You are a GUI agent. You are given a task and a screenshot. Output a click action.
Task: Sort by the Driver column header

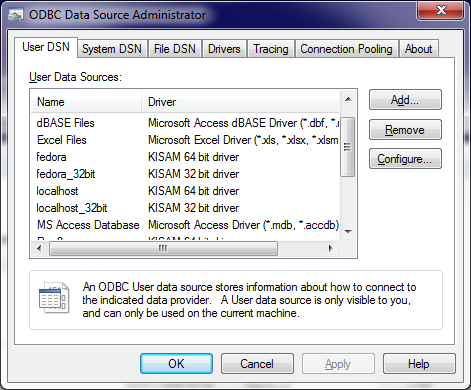coord(240,102)
